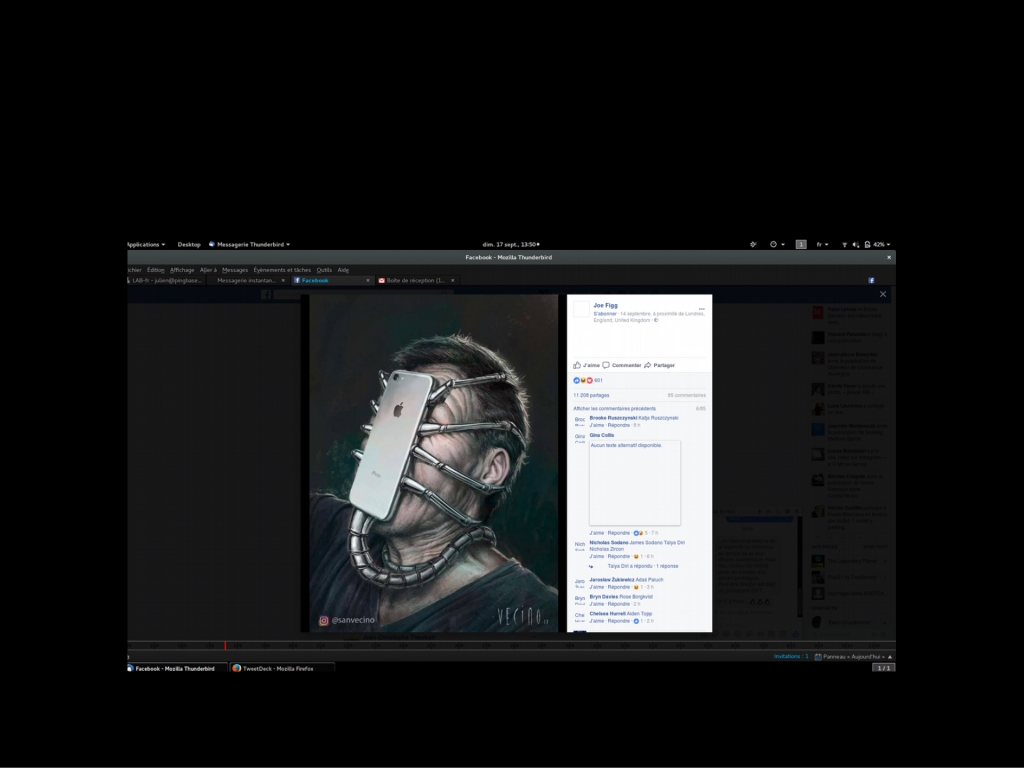The width and height of the screenshot is (1024, 768).
Task: Expand the Messagerie Thunderbird app menu
Action: (249, 244)
